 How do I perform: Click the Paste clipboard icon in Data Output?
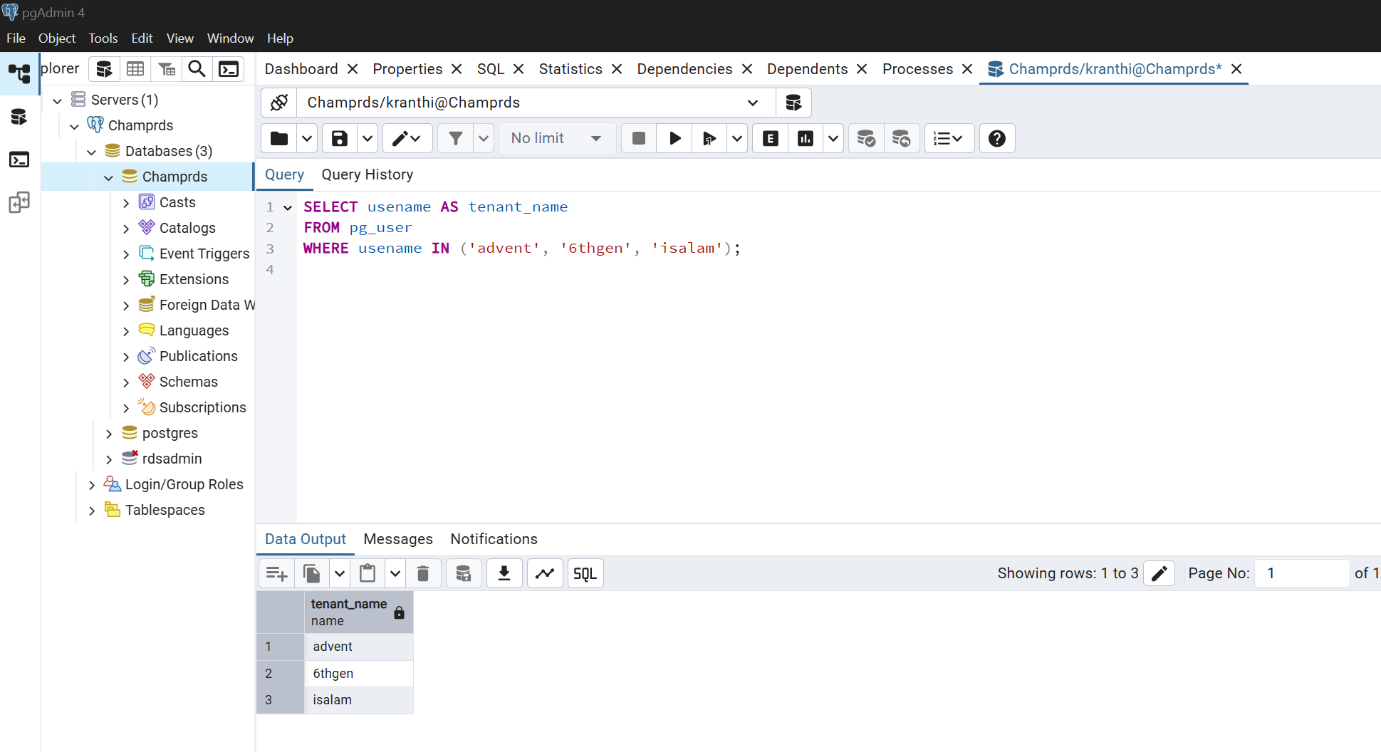point(368,573)
